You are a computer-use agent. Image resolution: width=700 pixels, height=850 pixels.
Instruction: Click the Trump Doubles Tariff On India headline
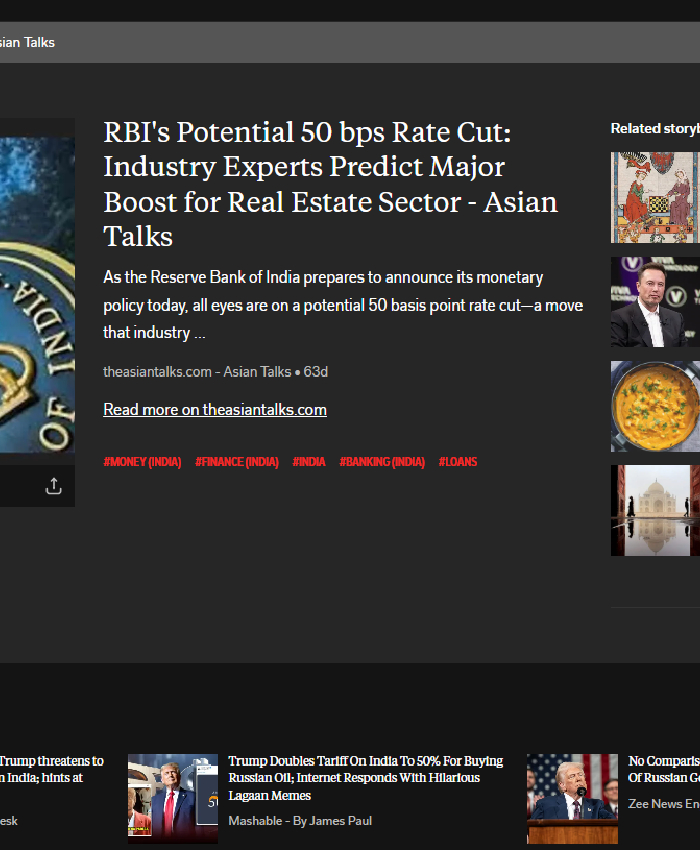click(x=365, y=778)
